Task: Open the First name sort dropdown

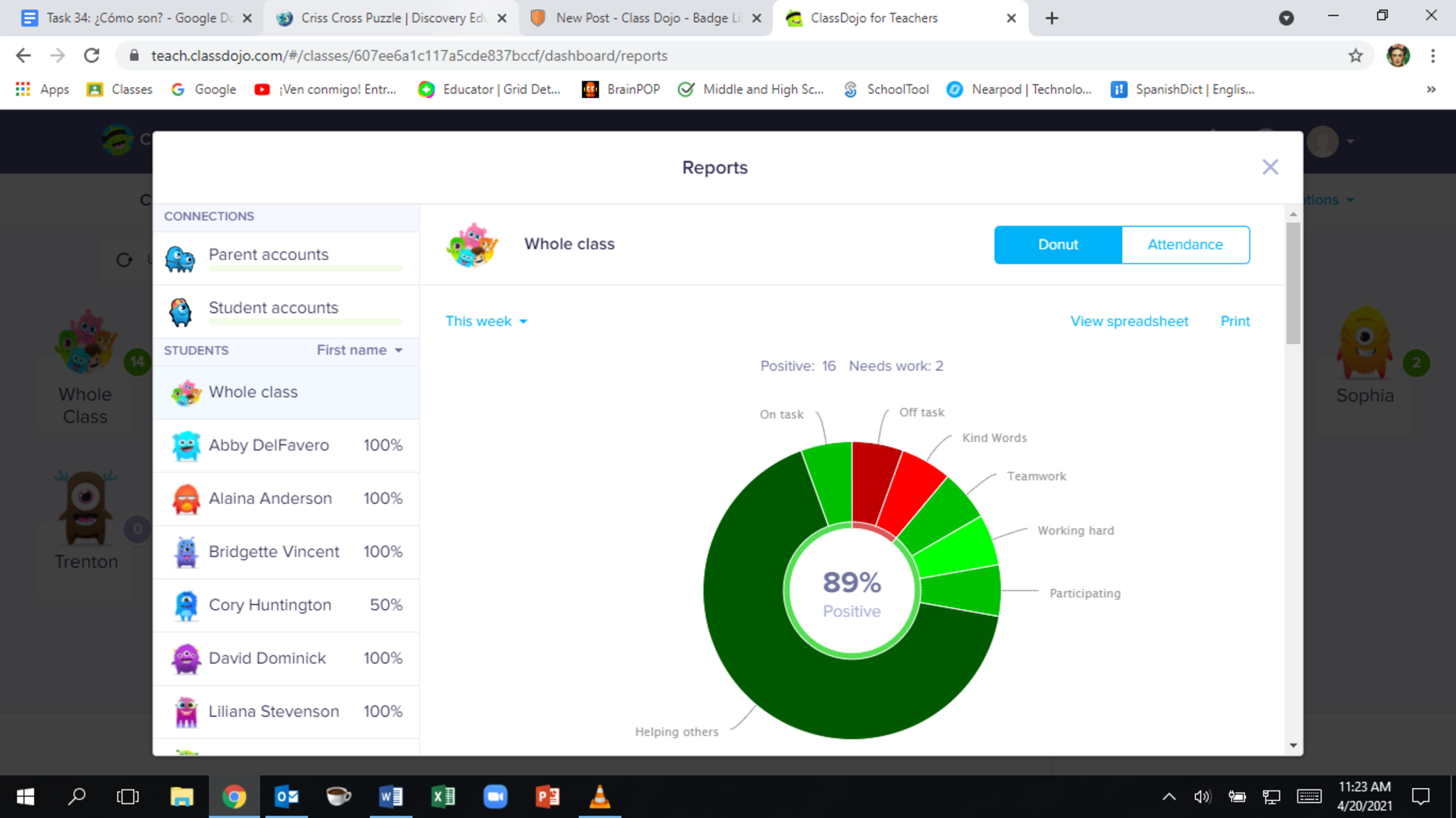Action: (360, 350)
